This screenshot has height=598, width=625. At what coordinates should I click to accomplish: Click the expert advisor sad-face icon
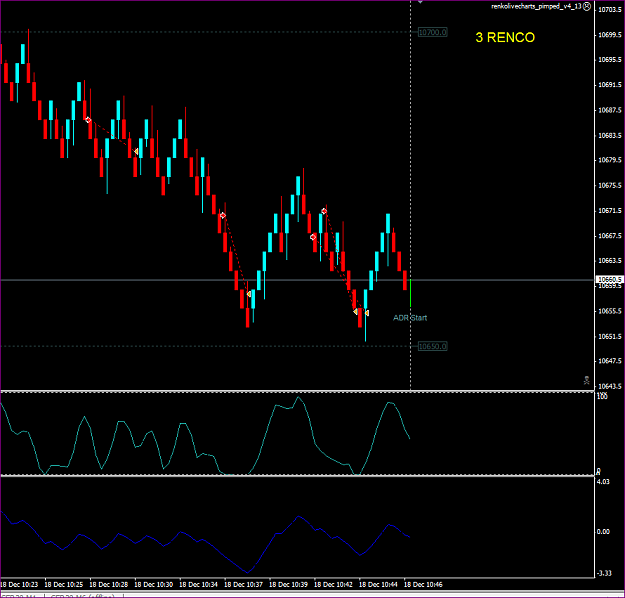pyautogui.click(x=587, y=6)
